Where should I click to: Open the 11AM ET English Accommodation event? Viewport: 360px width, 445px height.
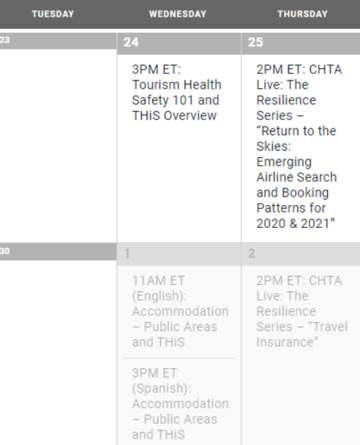(180, 311)
